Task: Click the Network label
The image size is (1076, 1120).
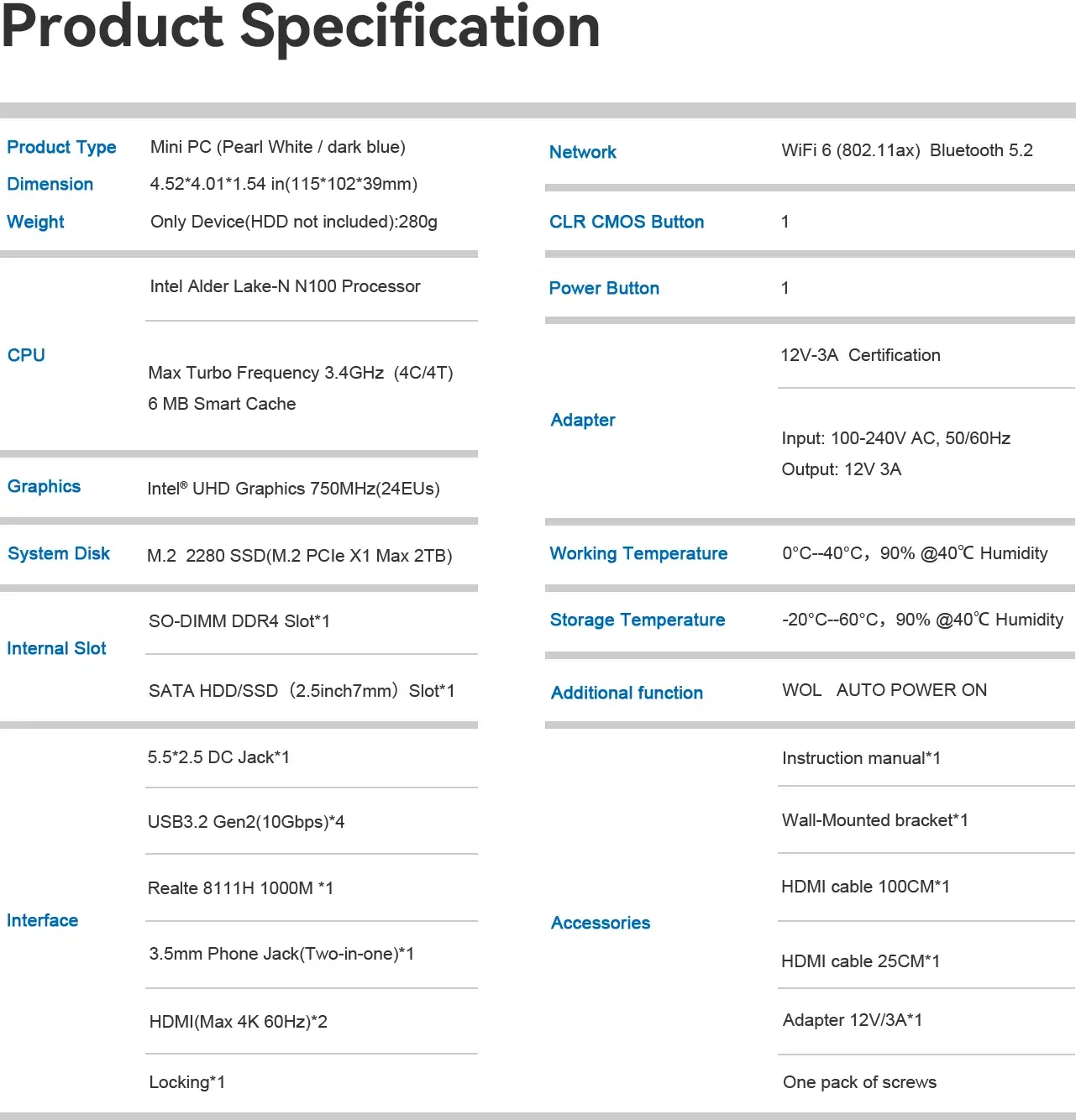Action: coord(583,152)
